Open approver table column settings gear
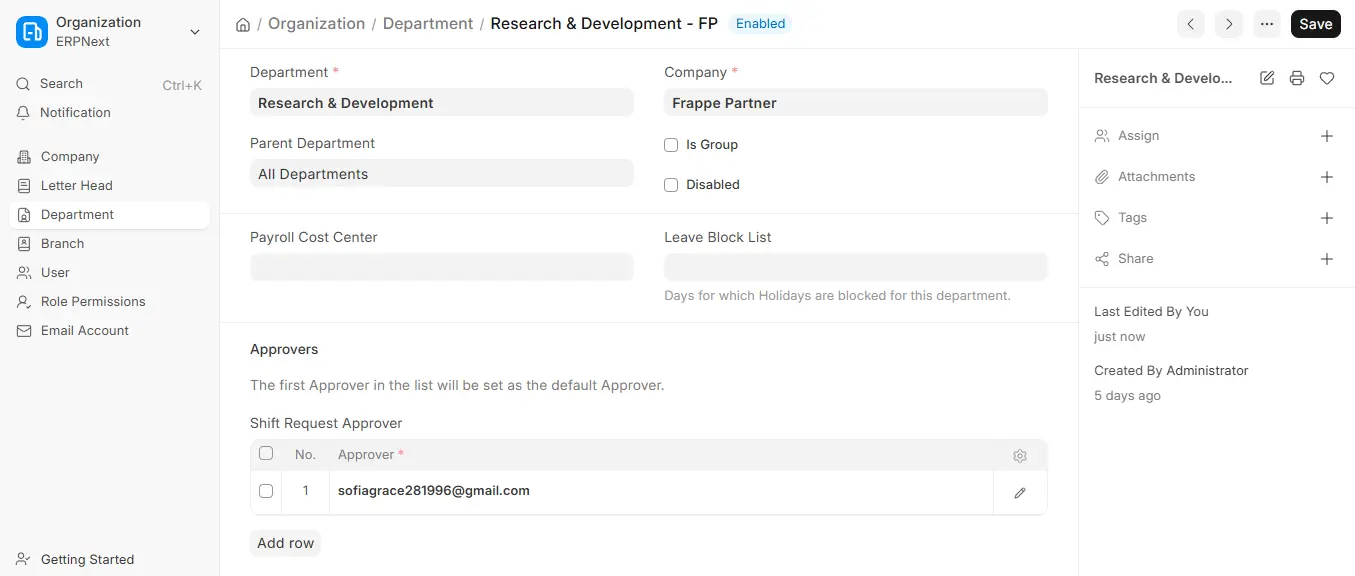The width and height of the screenshot is (1355, 576). [1020, 456]
